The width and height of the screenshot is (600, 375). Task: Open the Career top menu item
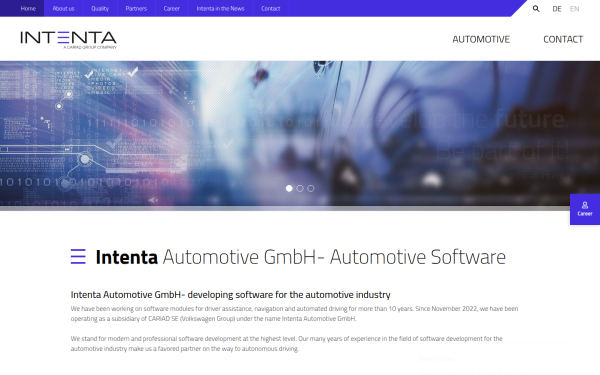tap(171, 8)
